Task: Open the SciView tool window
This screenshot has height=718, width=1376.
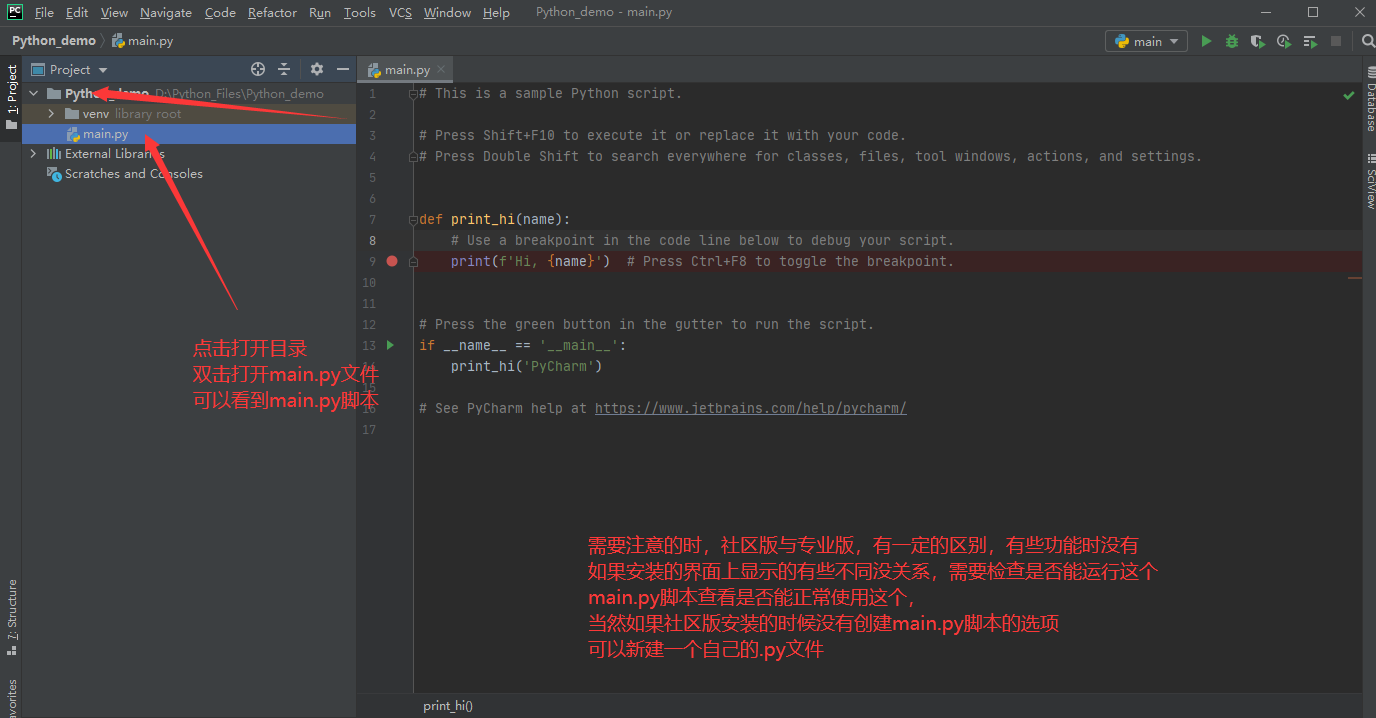Action: [x=1369, y=181]
